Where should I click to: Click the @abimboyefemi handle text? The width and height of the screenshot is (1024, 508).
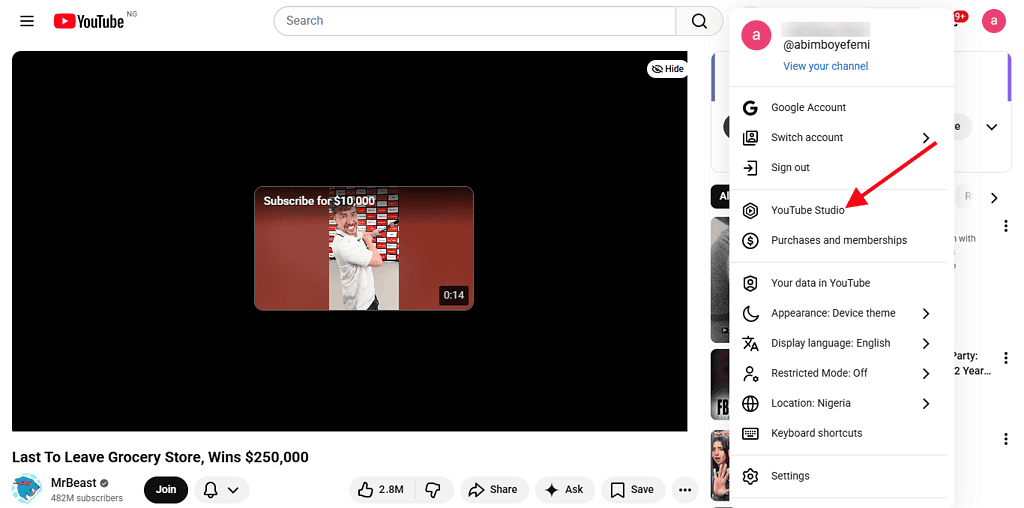[x=826, y=45]
